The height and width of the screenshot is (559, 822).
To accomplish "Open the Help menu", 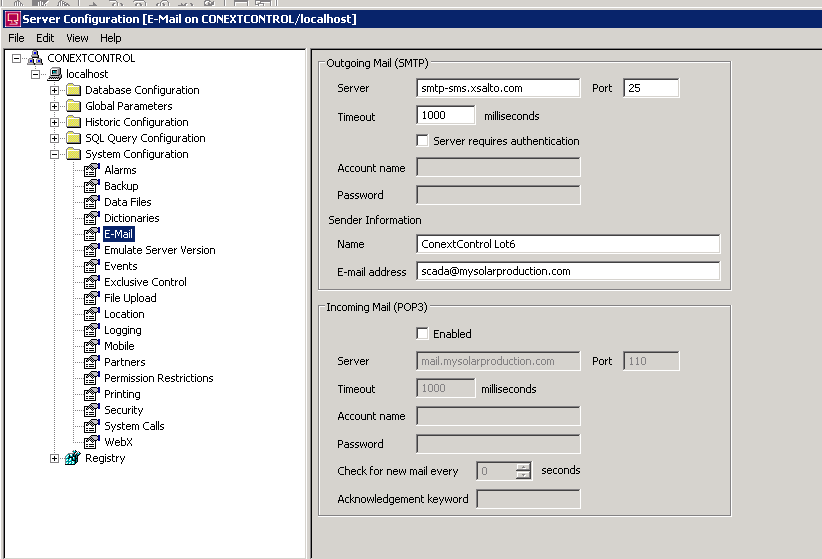I will click(x=110, y=38).
